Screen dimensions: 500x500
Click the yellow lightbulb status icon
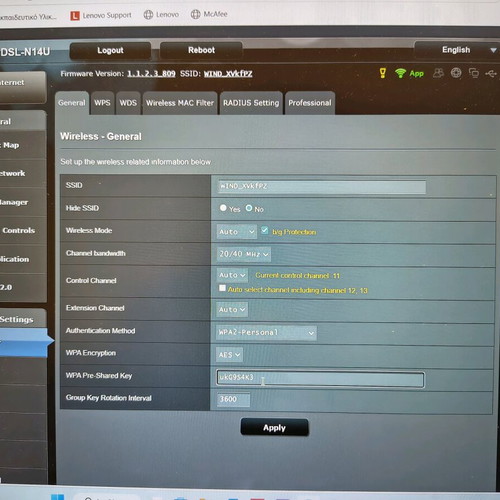point(383,73)
